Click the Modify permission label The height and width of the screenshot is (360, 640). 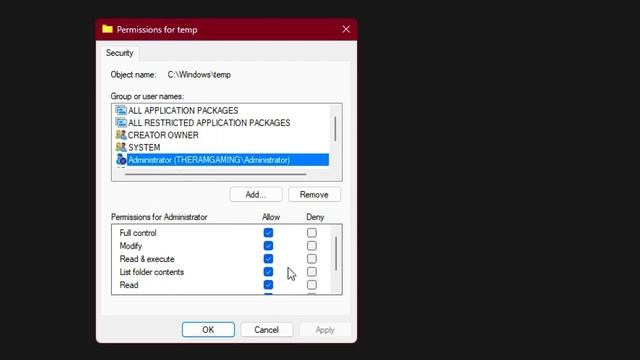click(x=131, y=246)
